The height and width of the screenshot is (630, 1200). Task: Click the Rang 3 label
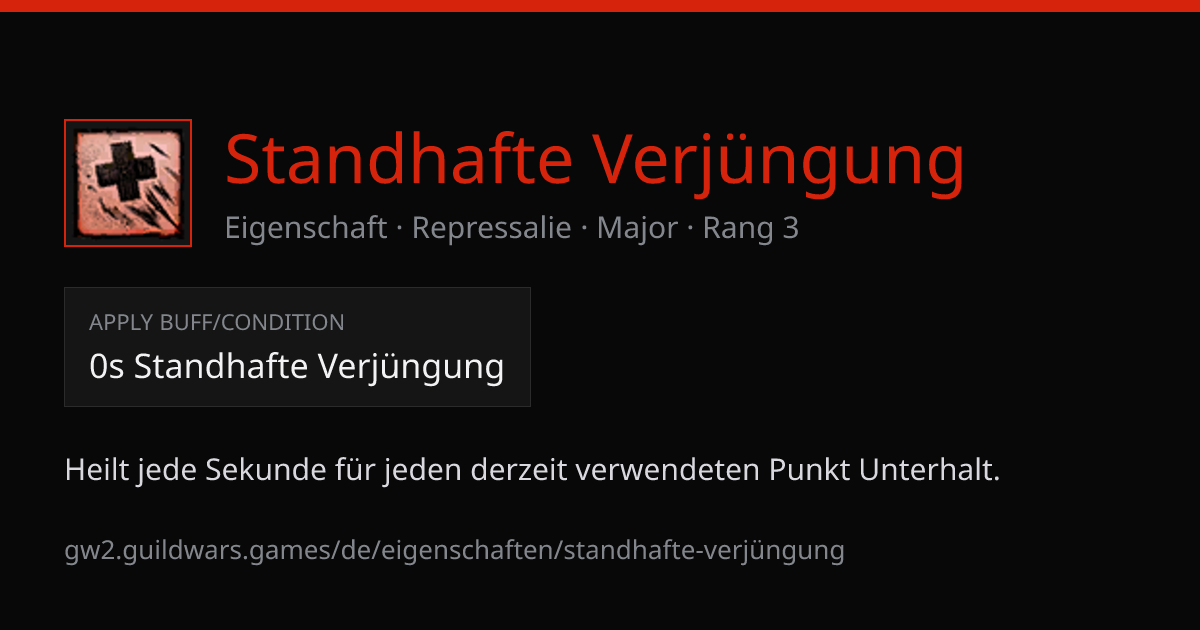(751, 229)
